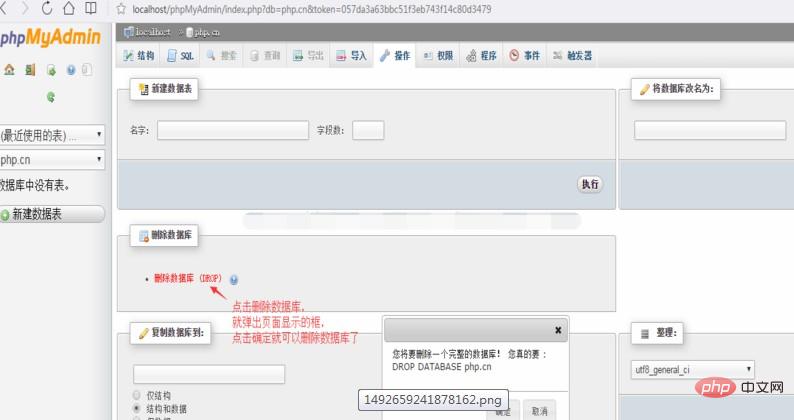Open the query window icon in sidebar
Image resolution: width=794 pixels, height=420 pixels.
[51, 70]
